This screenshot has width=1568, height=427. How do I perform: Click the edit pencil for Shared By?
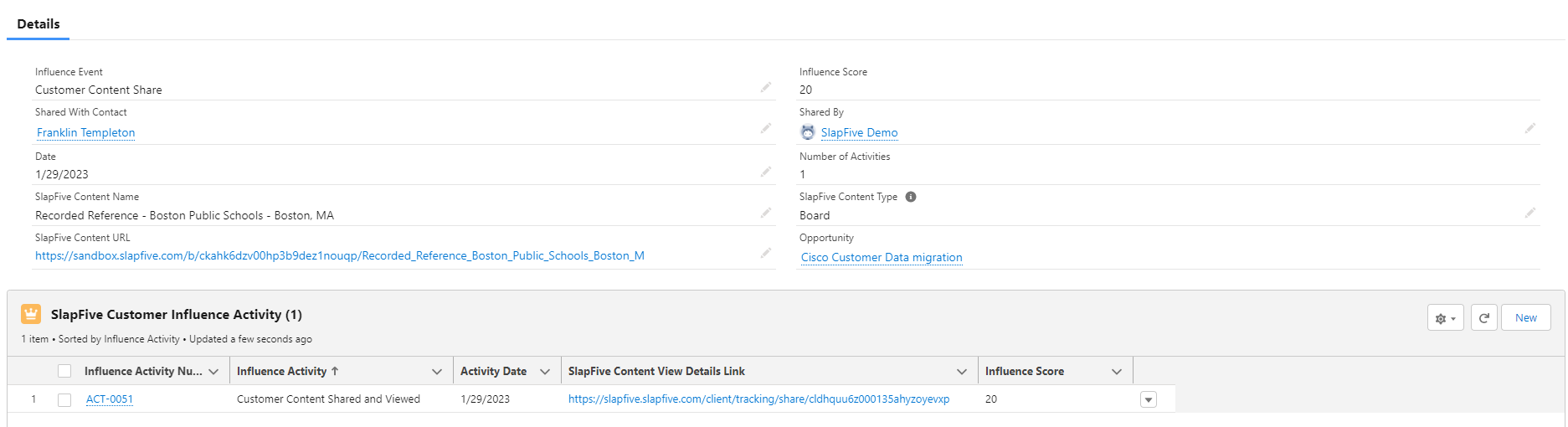1529,129
